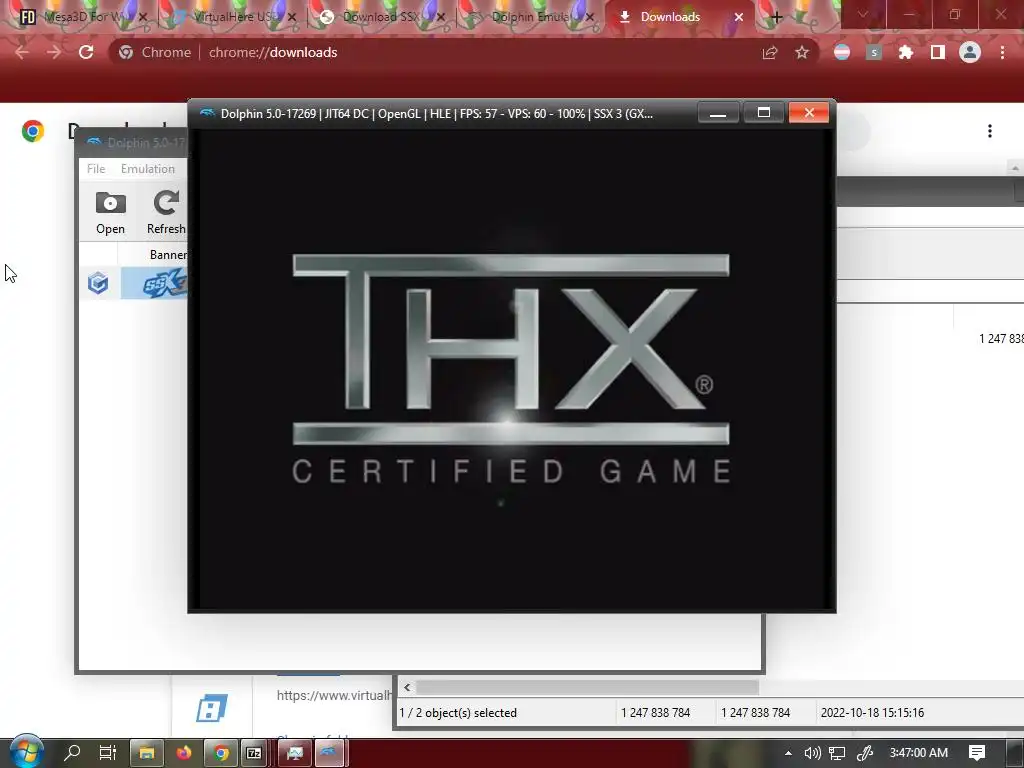Open the virtualhere download link
The image size is (1024, 768).
pos(333,696)
